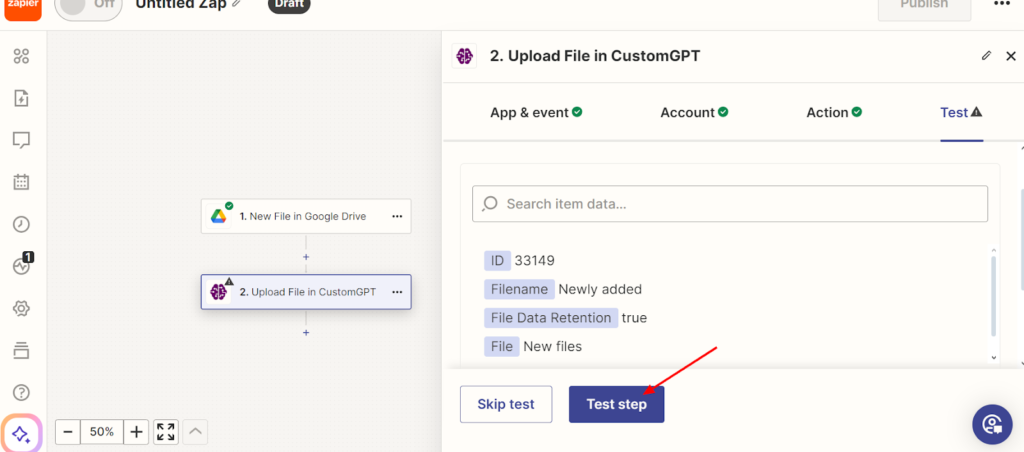Click the Search item data field
The height and width of the screenshot is (452, 1024).
[x=730, y=204]
